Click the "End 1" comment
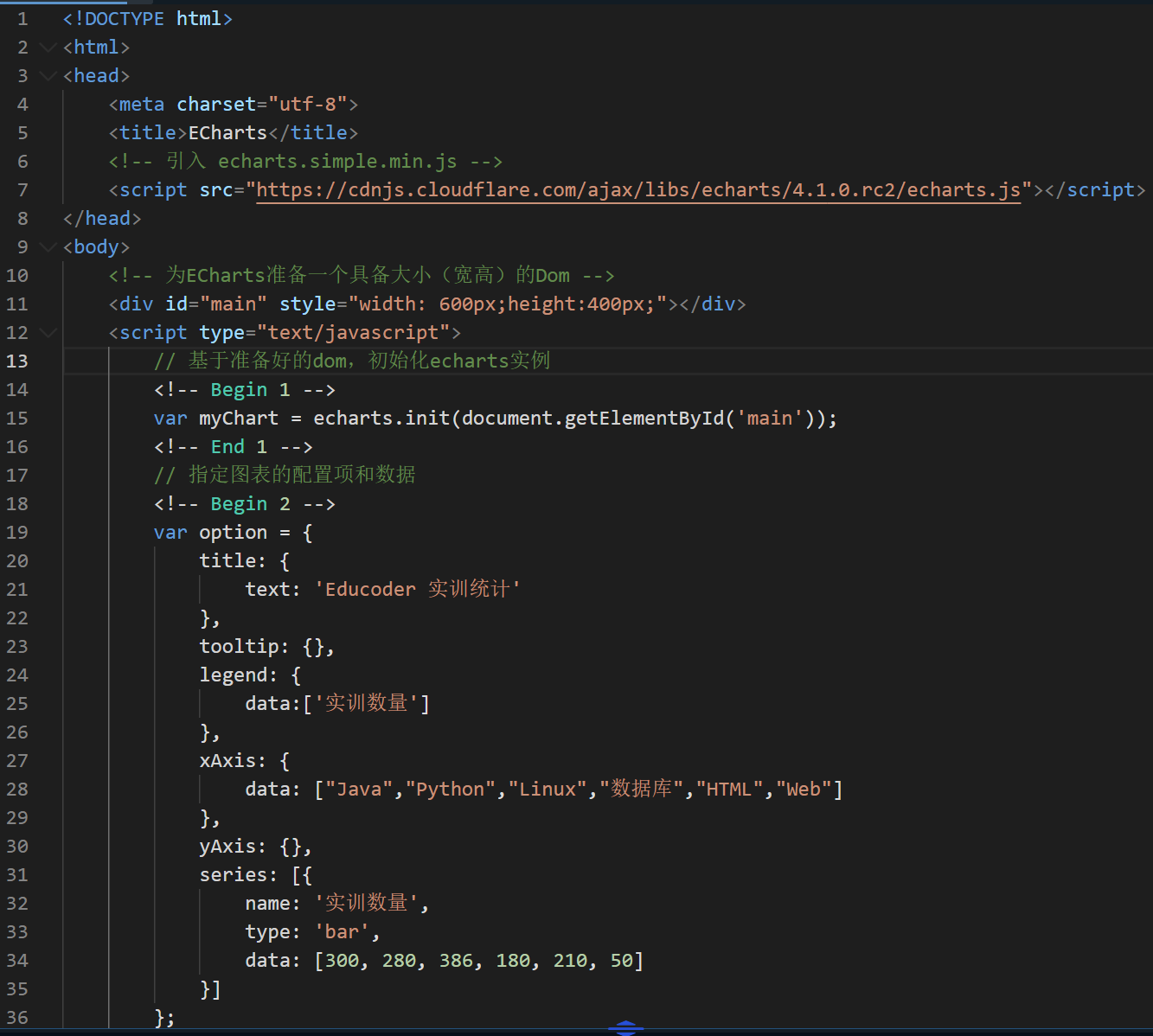Screen dimensions: 1153x1036 [234, 447]
